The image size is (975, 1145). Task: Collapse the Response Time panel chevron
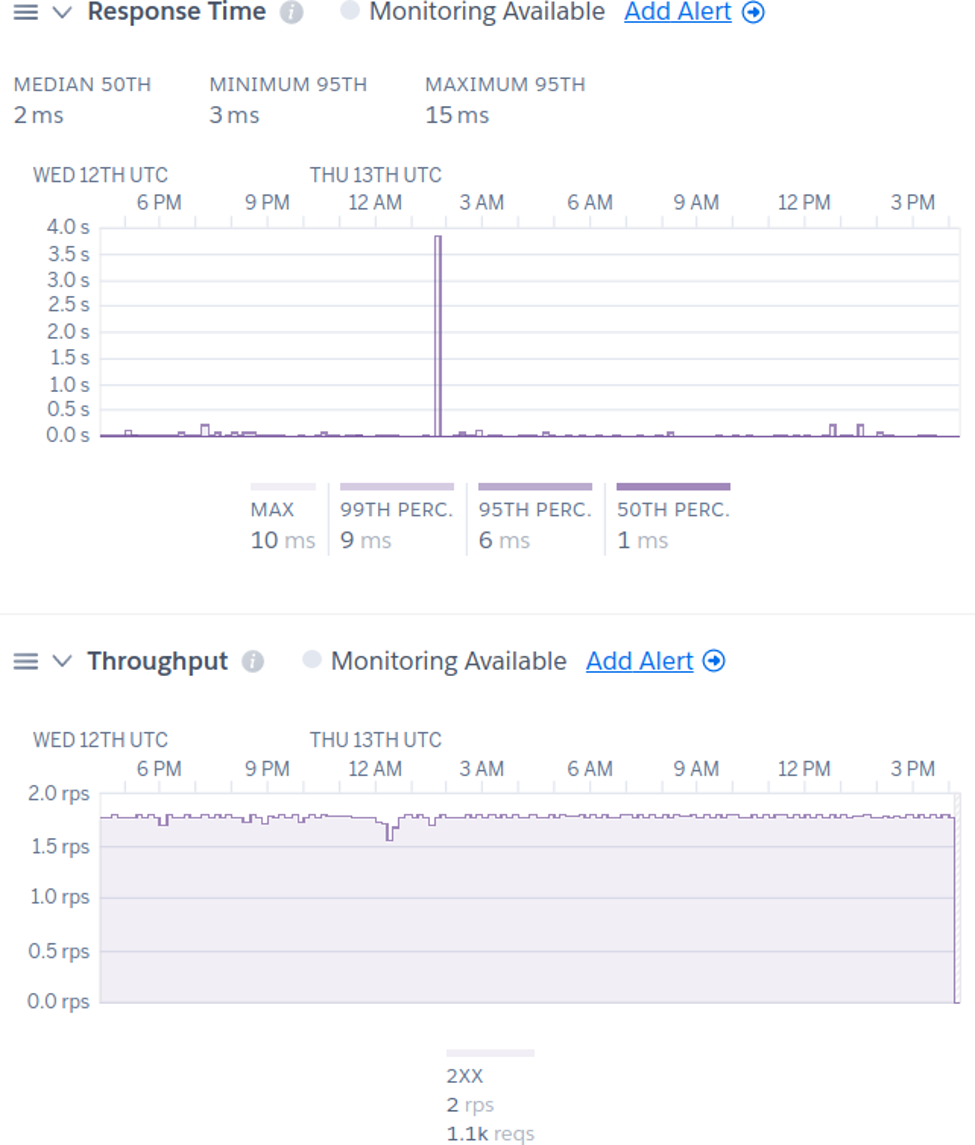[x=62, y=13]
